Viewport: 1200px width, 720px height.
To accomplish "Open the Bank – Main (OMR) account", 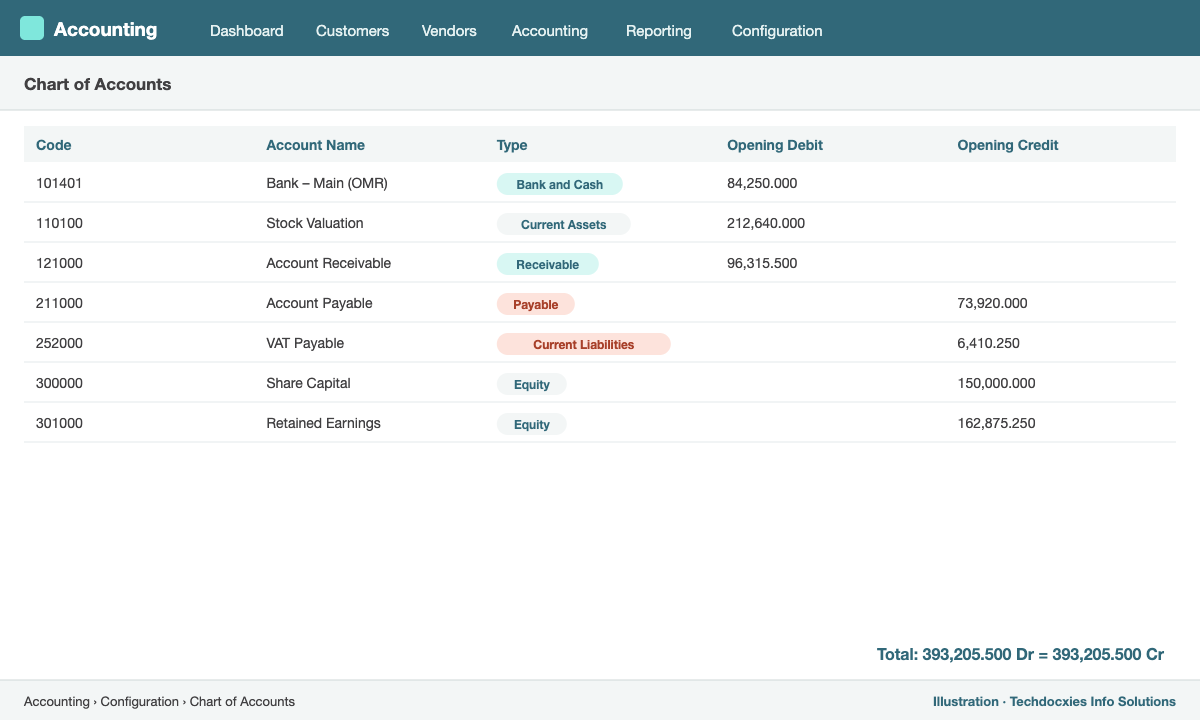I will click(x=327, y=183).
